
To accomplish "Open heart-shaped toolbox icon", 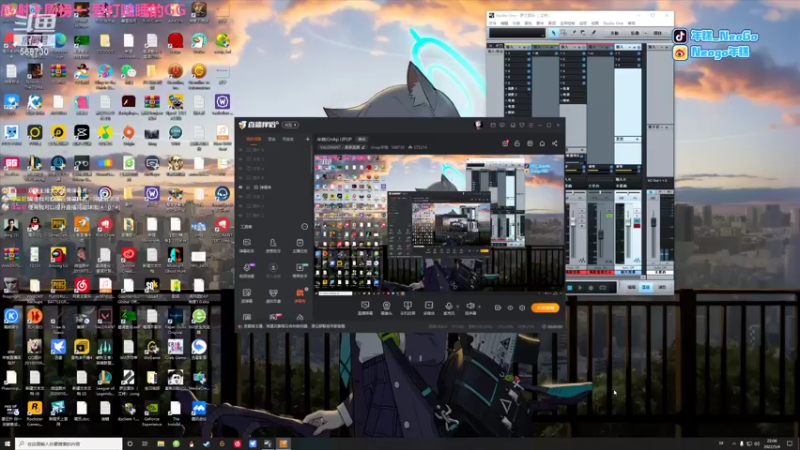I will click(273, 293).
